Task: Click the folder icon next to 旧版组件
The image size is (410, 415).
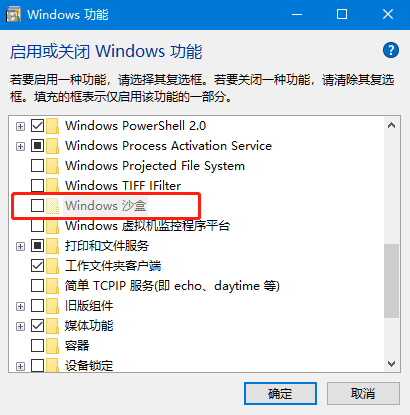Action: (52, 306)
